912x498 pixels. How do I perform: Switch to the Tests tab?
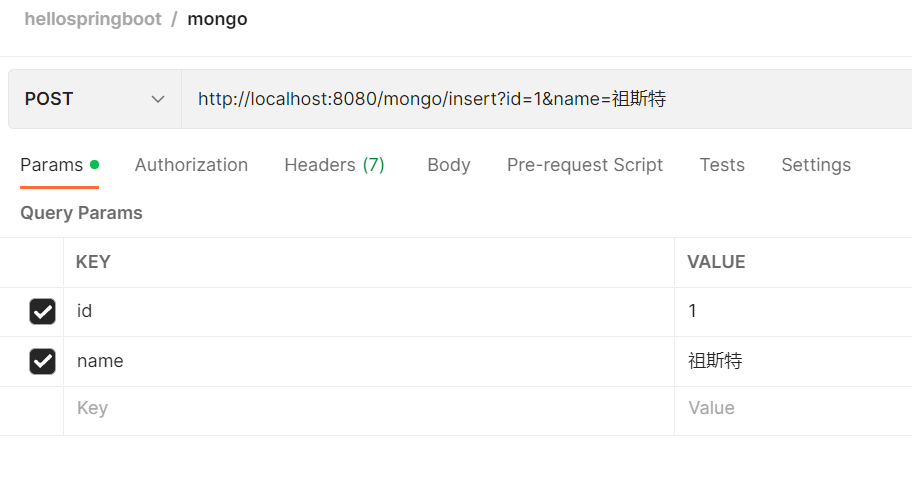point(721,165)
